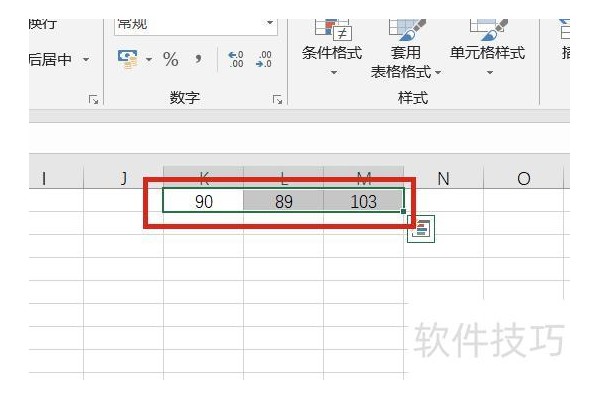This screenshot has width=600, height=400.
Task: Click Decrease Decimal icon
Action: 264,60
